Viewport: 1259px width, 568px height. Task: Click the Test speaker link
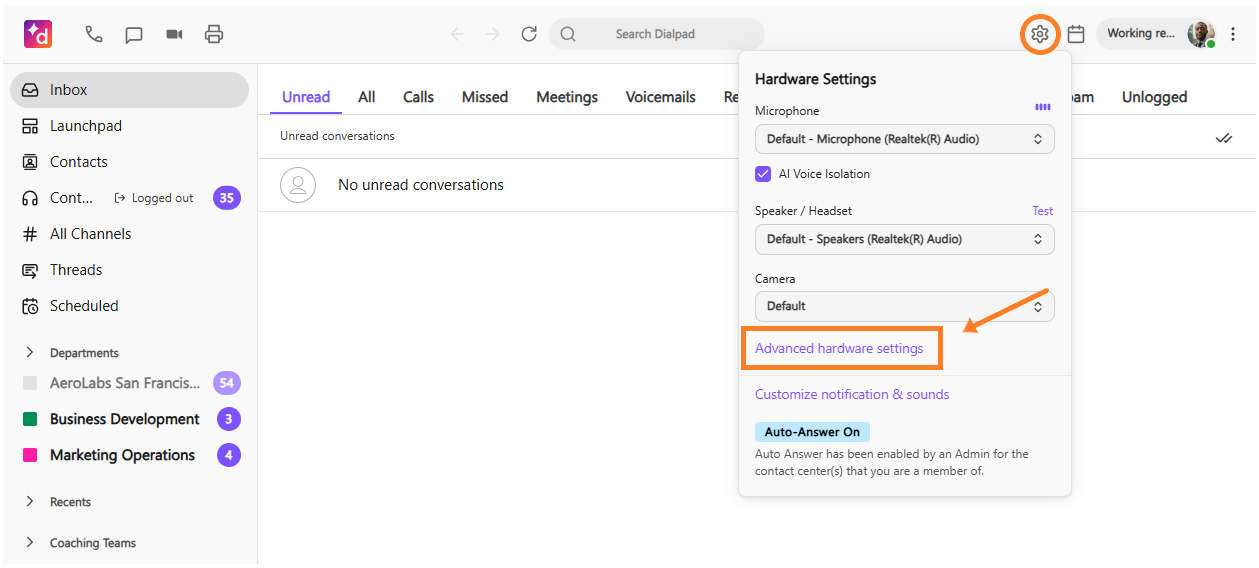pyautogui.click(x=1043, y=211)
